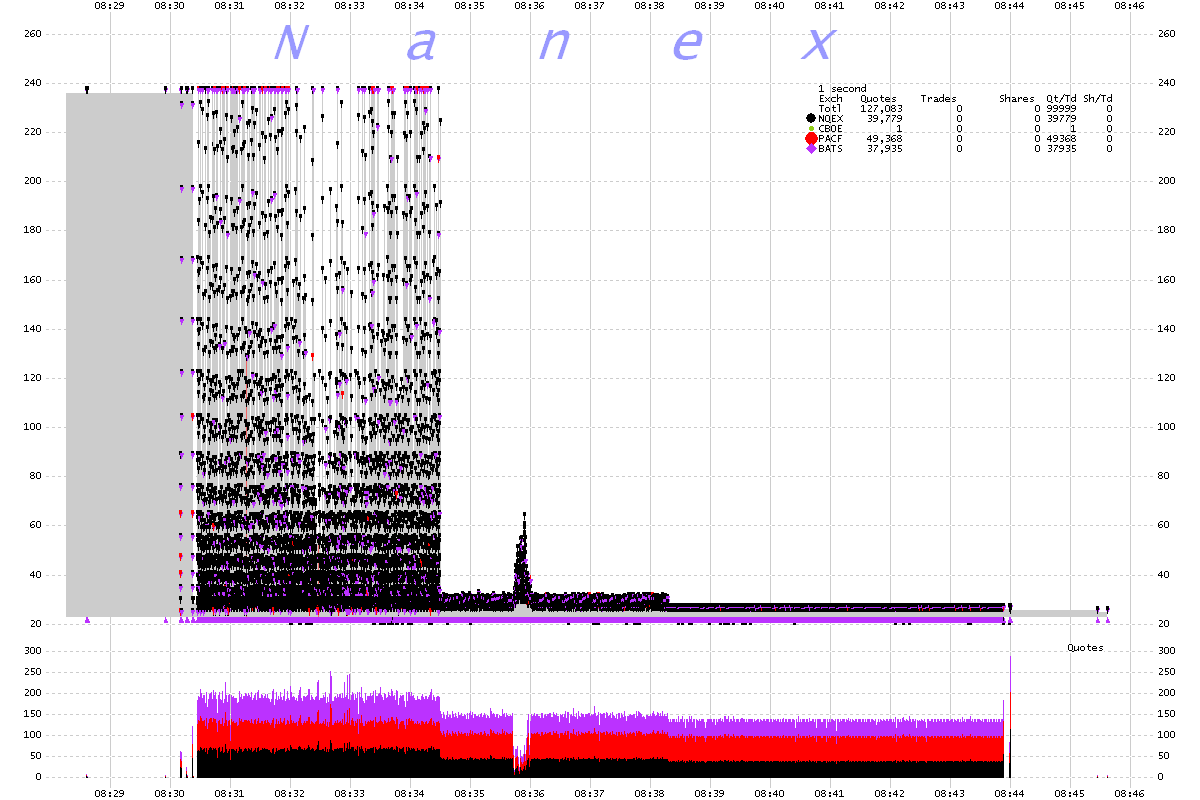Select the "NQEX" exchange name
This screenshot has height=800, width=1200.
point(830,119)
